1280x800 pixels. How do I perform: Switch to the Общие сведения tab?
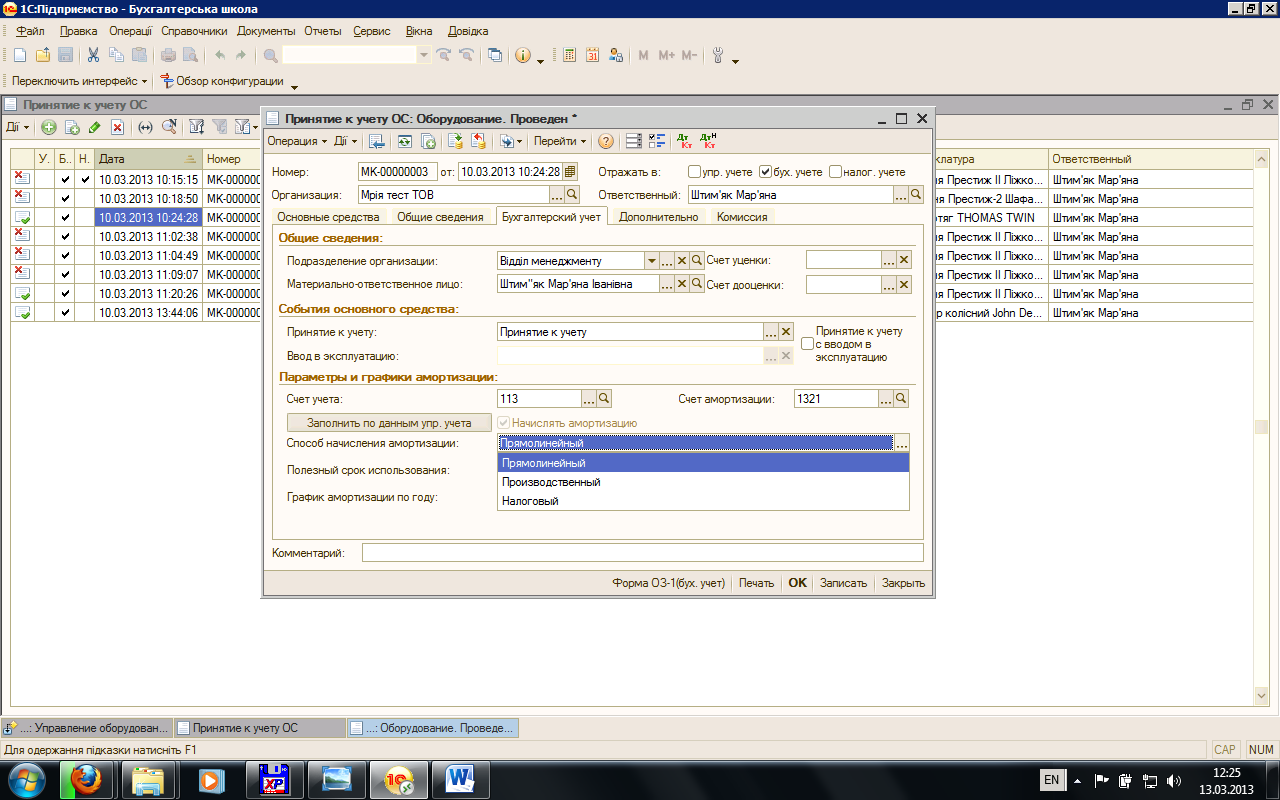pos(441,216)
